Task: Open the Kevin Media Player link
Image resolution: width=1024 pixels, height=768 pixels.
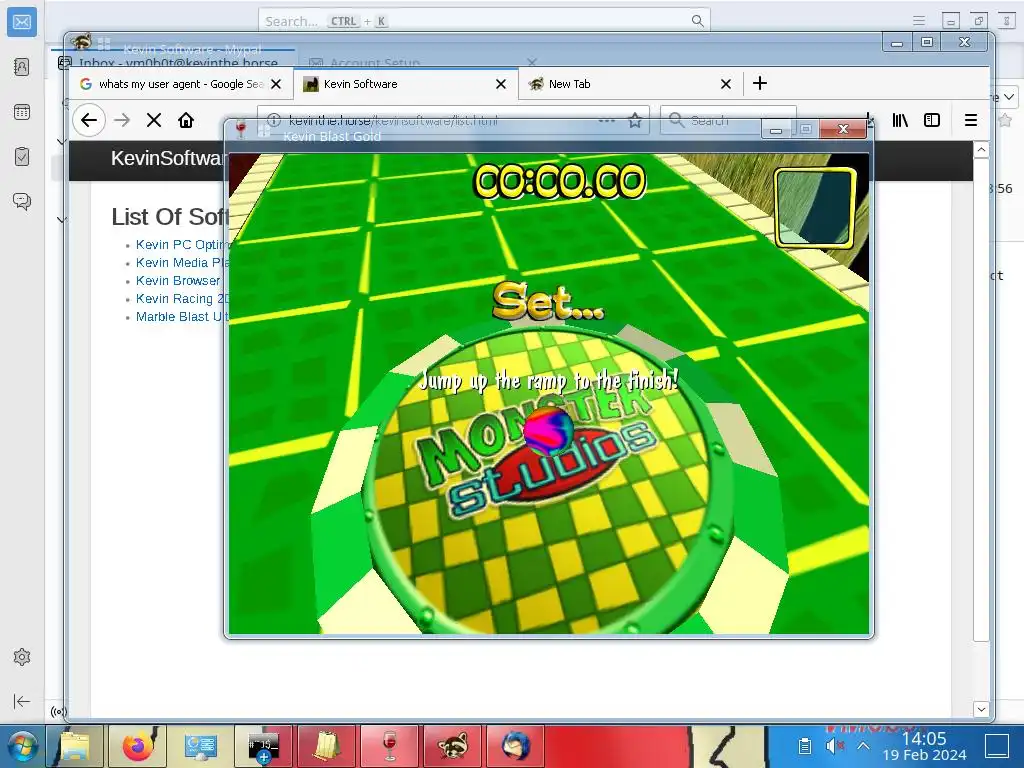Action: [x=182, y=263]
